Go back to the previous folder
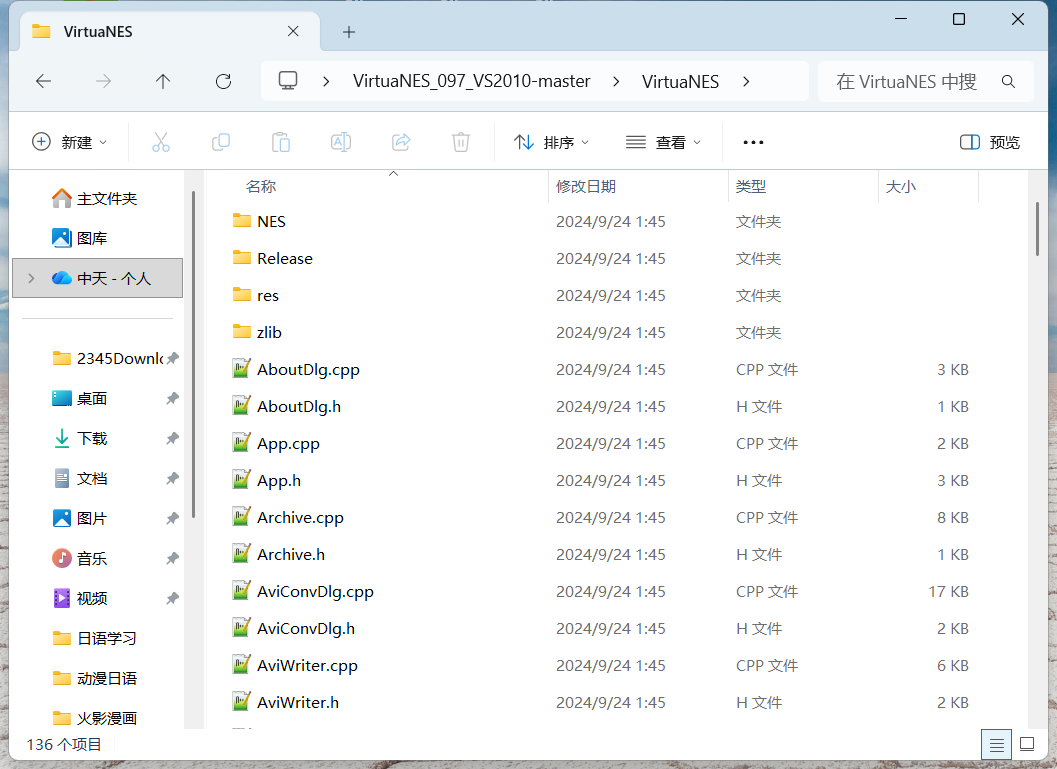 tap(44, 82)
